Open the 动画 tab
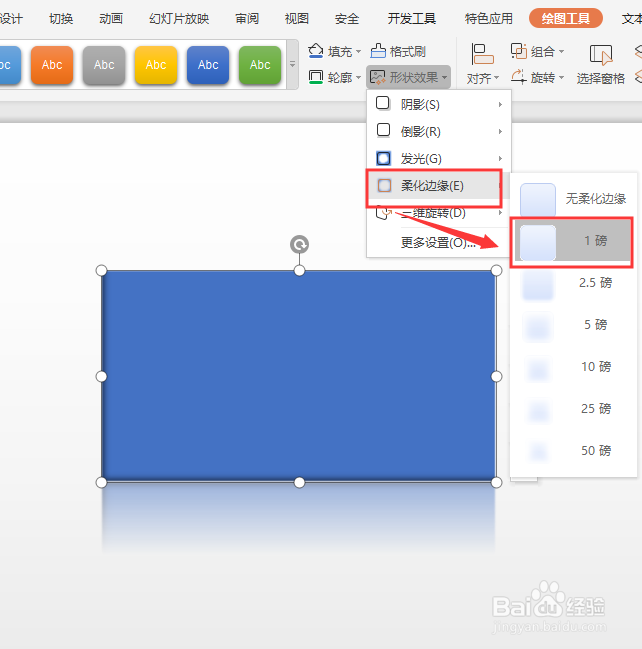Image resolution: width=642 pixels, height=649 pixels. point(111,19)
